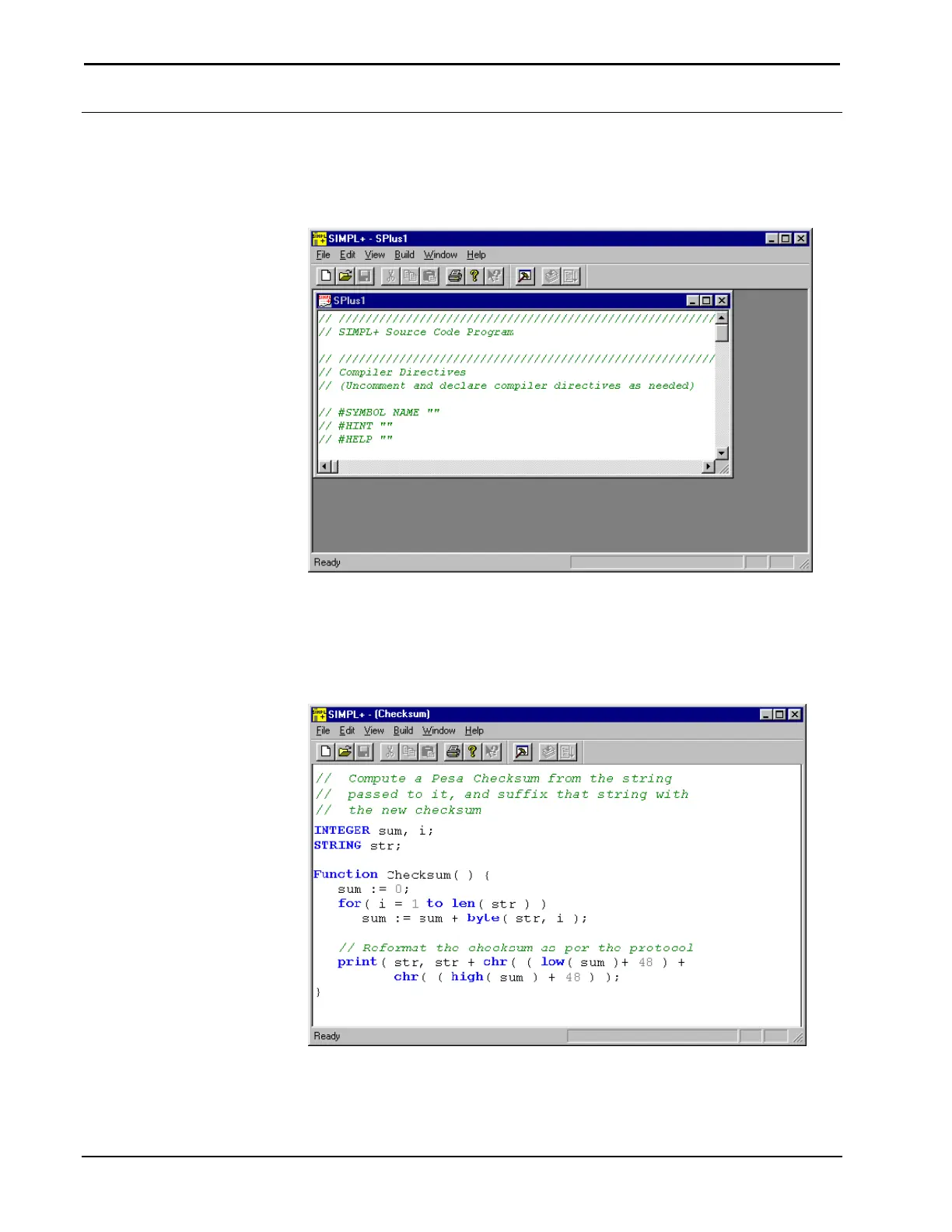Click Open folder icon in SPlus1 window toolbar
The height and width of the screenshot is (1232, 952).
click(x=345, y=276)
